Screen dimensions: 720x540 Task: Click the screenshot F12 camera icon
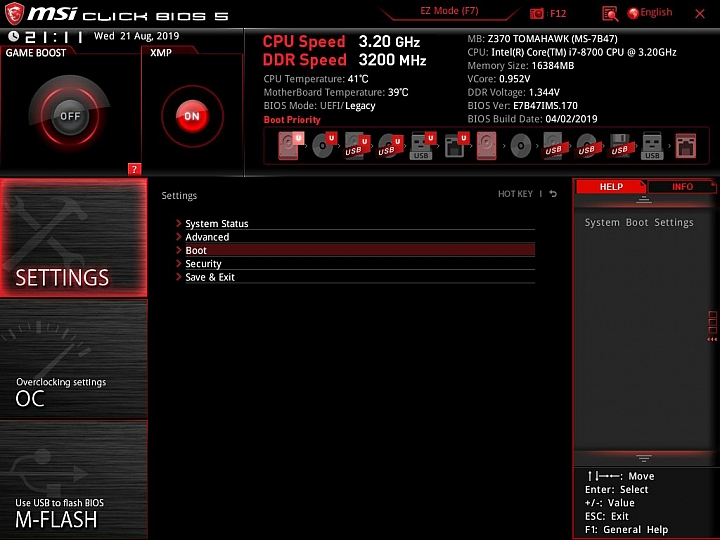click(536, 14)
